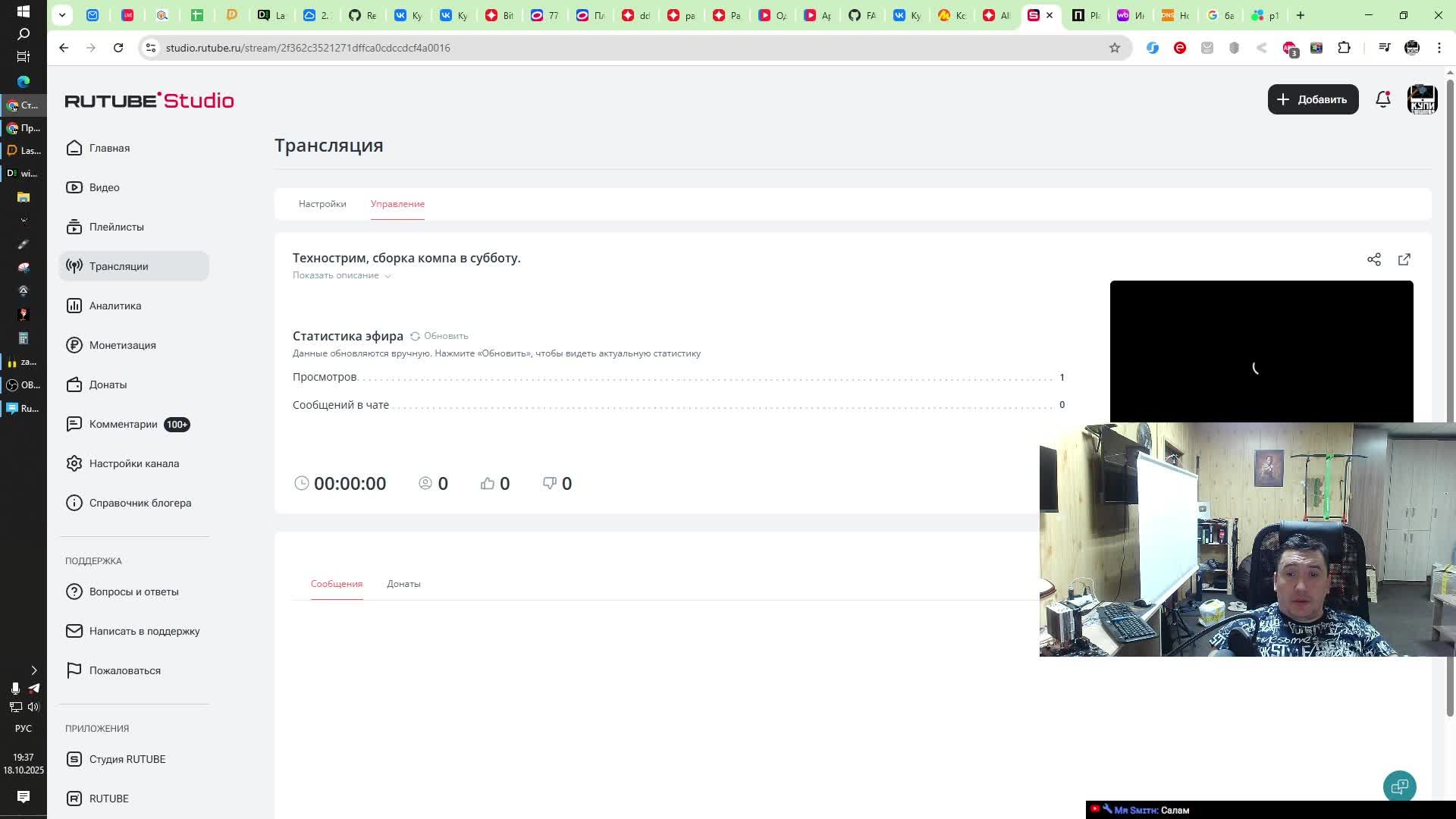The height and width of the screenshot is (819, 1456).
Task: Bookmark this page with star icon
Action: [x=1114, y=48]
